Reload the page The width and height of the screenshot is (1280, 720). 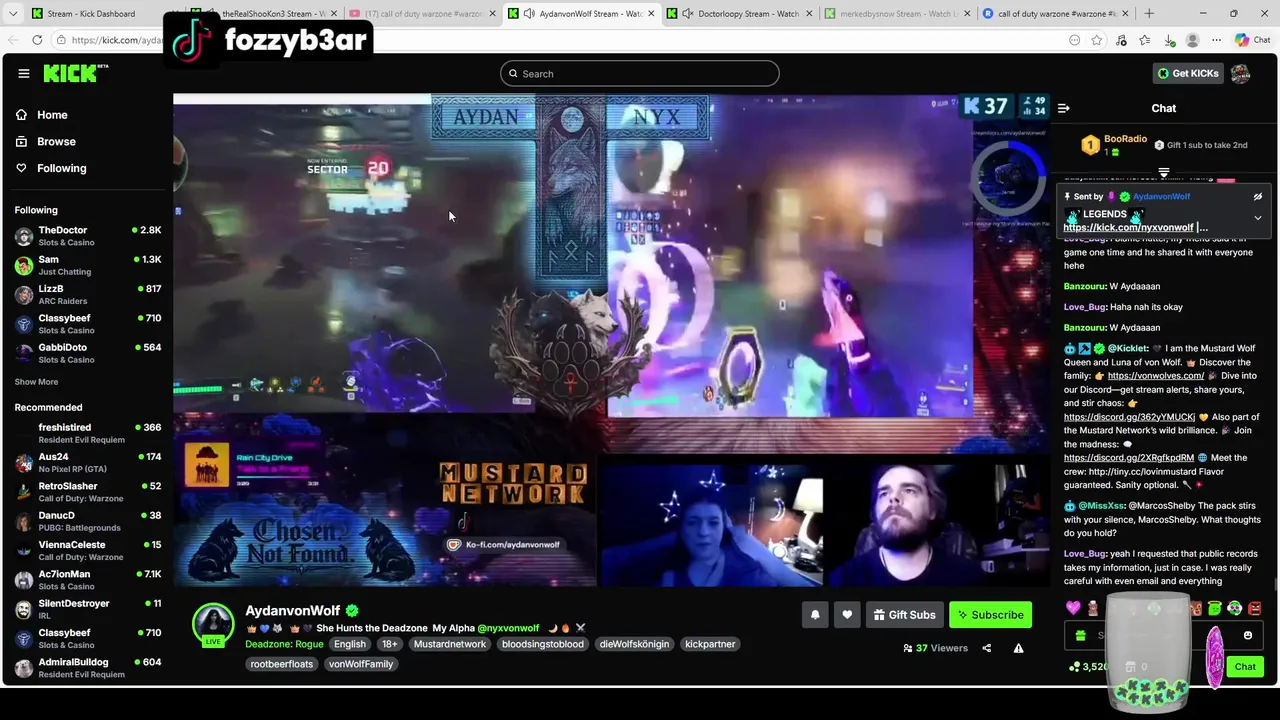37,40
